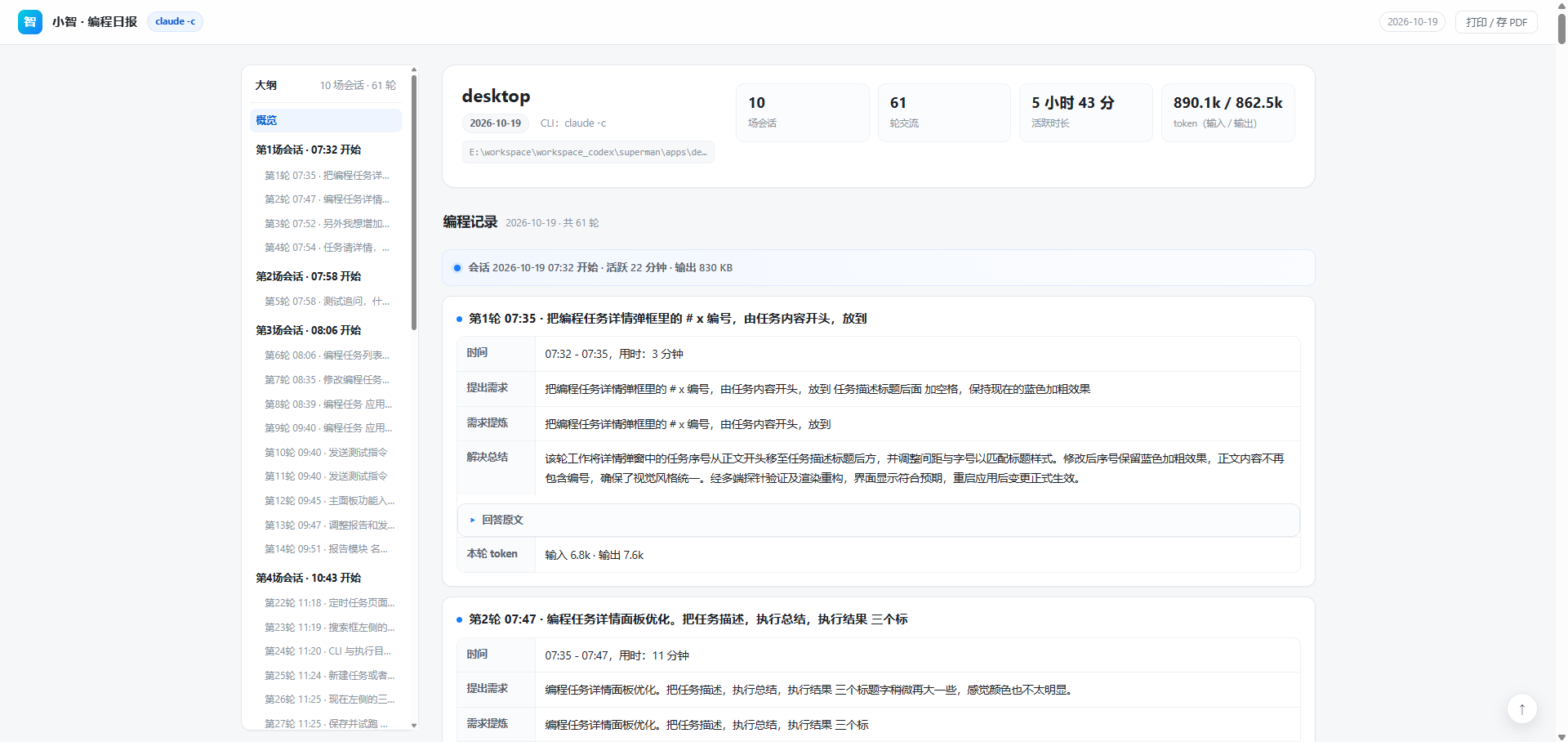The image size is (1568, 742).
Task: Jump to 第9轮 09:40 in outline
Action: (327, 428)
